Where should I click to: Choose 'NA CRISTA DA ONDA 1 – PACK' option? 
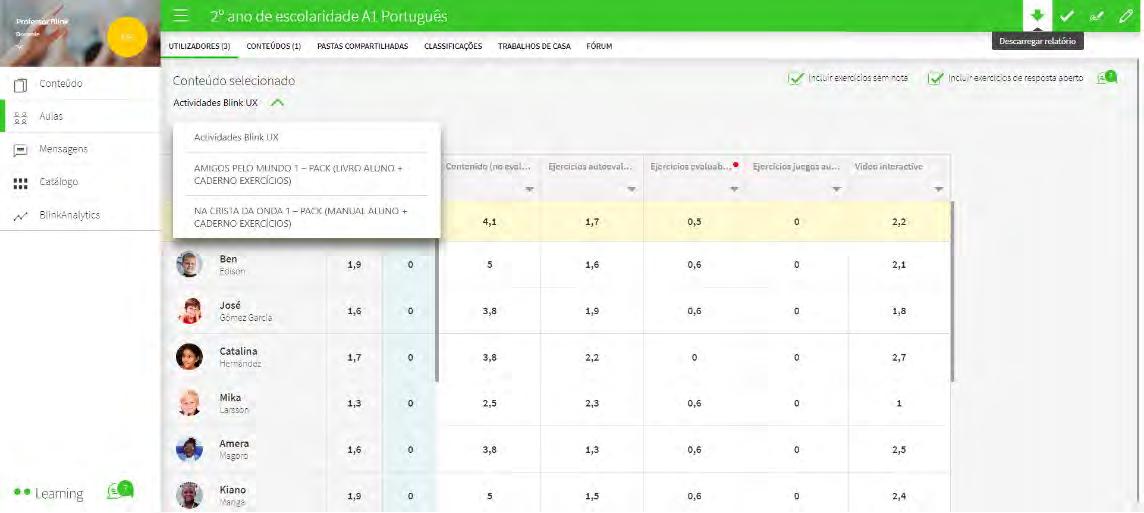tap(306, 217)
